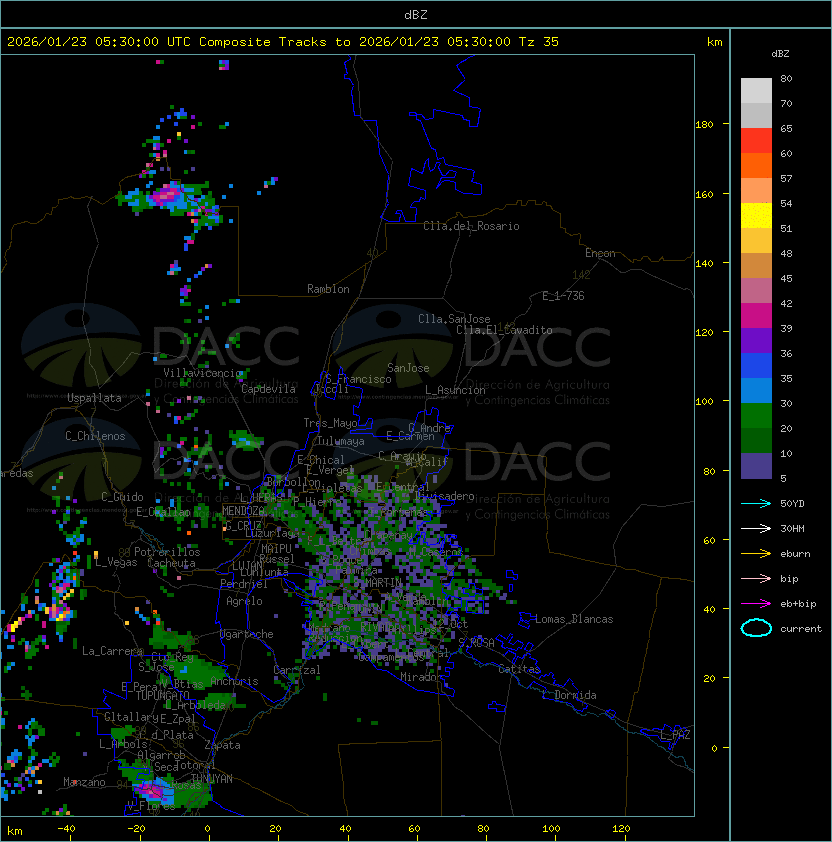Click the pink bip arrow legend icon
Screen dimensions: 832x842
756,578
